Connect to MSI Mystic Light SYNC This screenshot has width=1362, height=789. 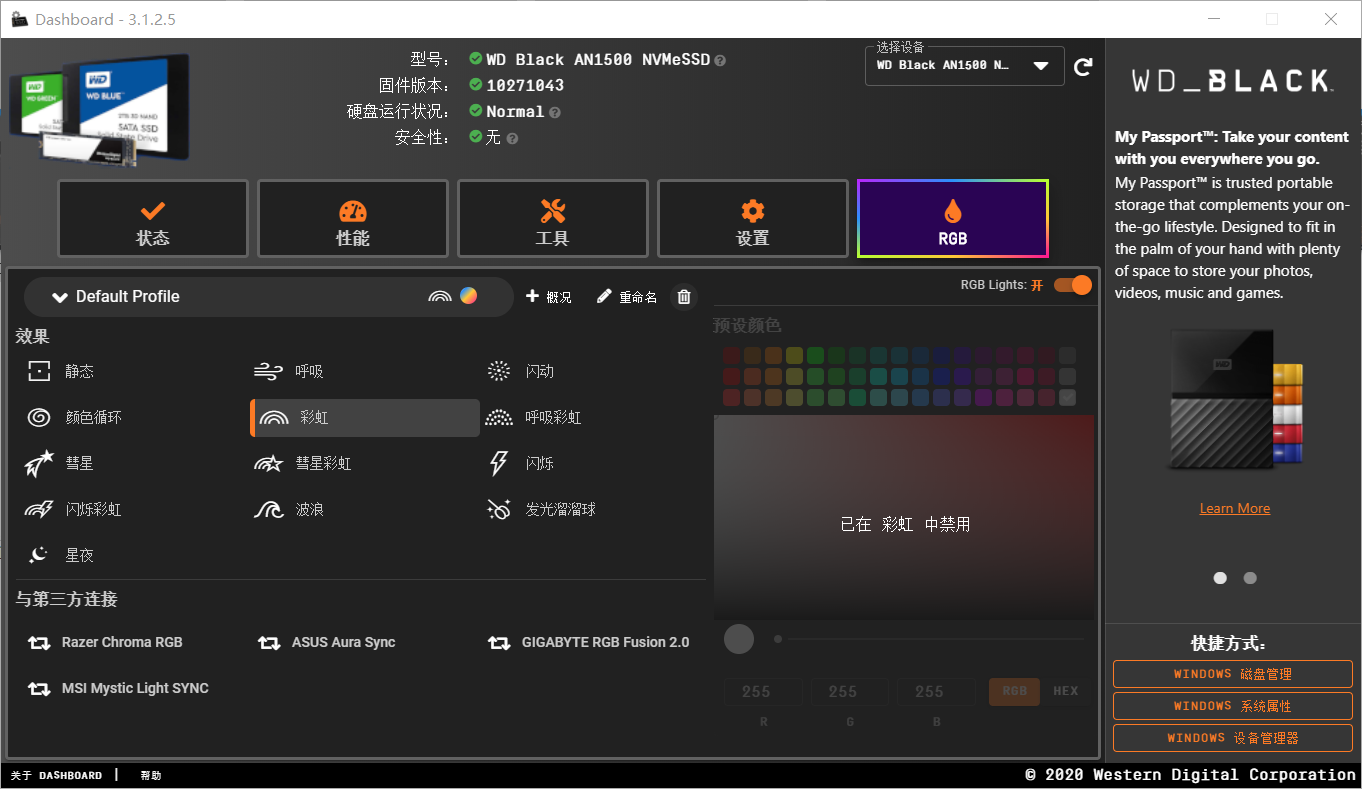tap(118, 689)
